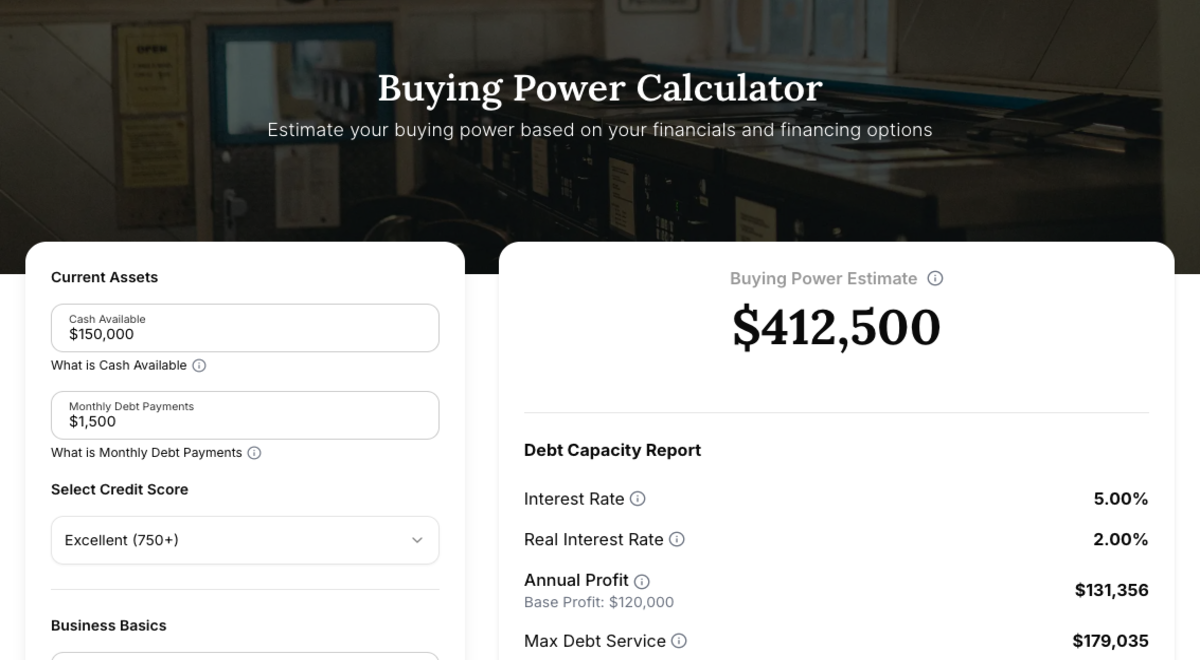Screen dimensions: 1200x660
Task: Click info icon beside Monthly Debt Payments help
Action: click(254, 453)
